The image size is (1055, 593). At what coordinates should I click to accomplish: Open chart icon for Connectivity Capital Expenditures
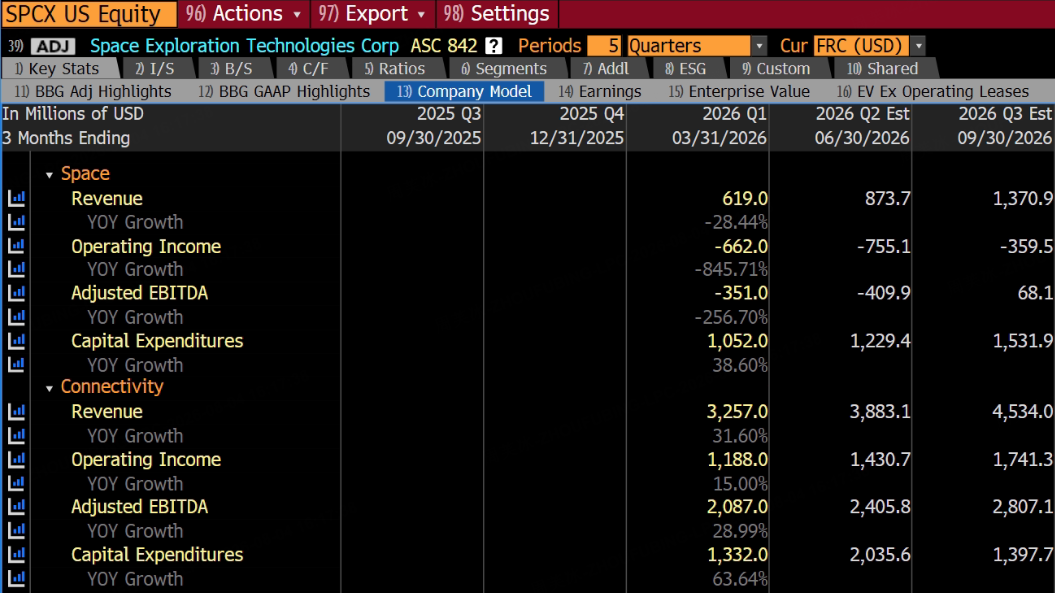coord(16,554)
